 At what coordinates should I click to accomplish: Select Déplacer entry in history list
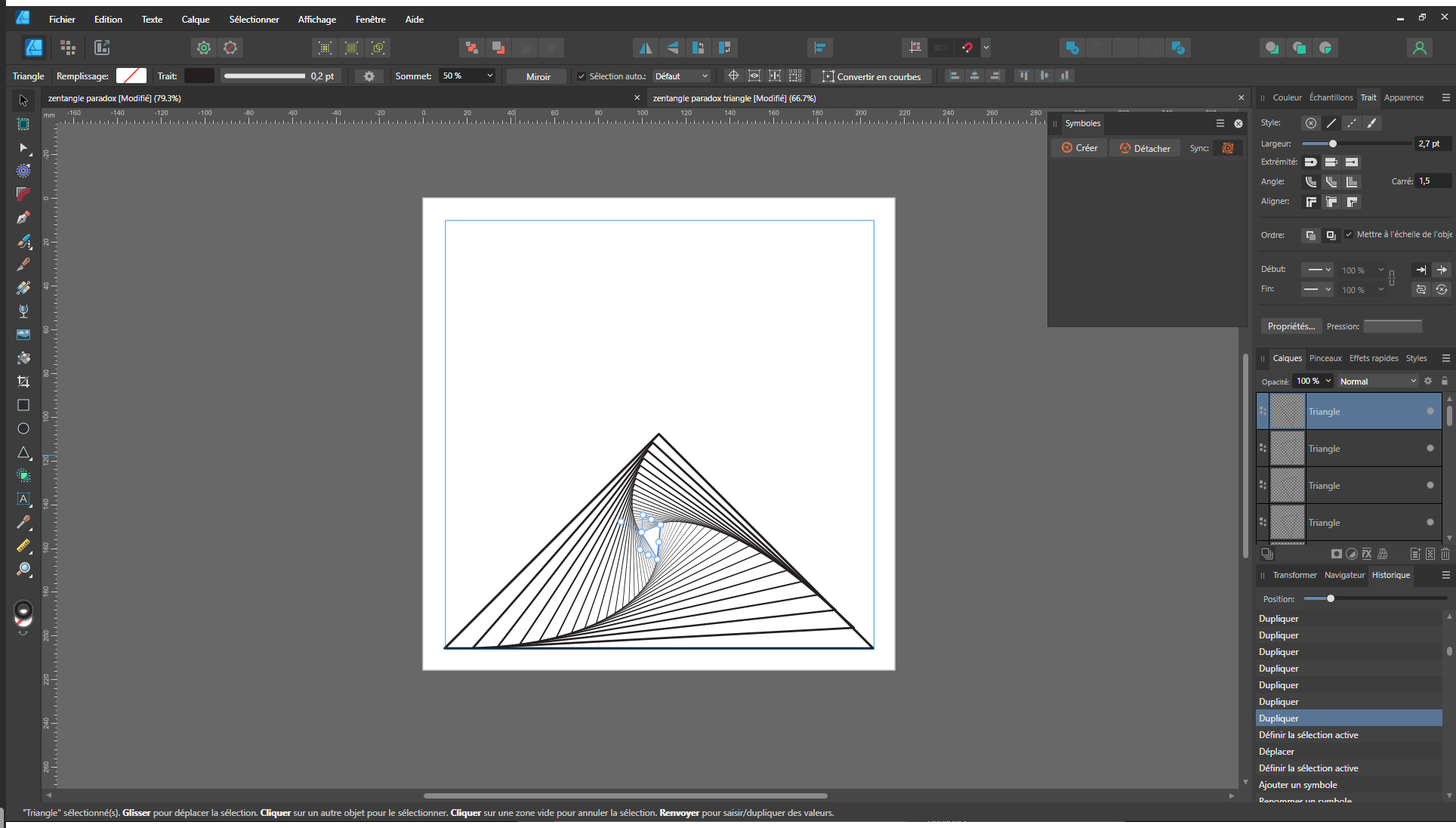click(1276, 751)
